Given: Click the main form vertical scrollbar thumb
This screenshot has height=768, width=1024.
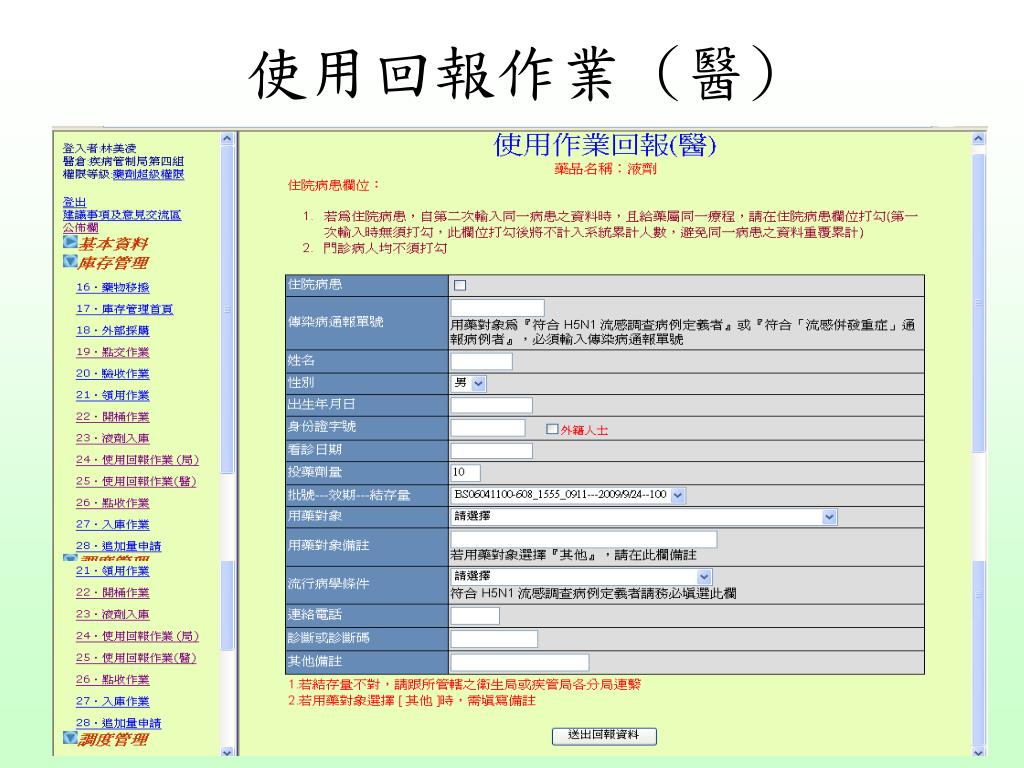Looking at the screenshot, I should point(978,302).
